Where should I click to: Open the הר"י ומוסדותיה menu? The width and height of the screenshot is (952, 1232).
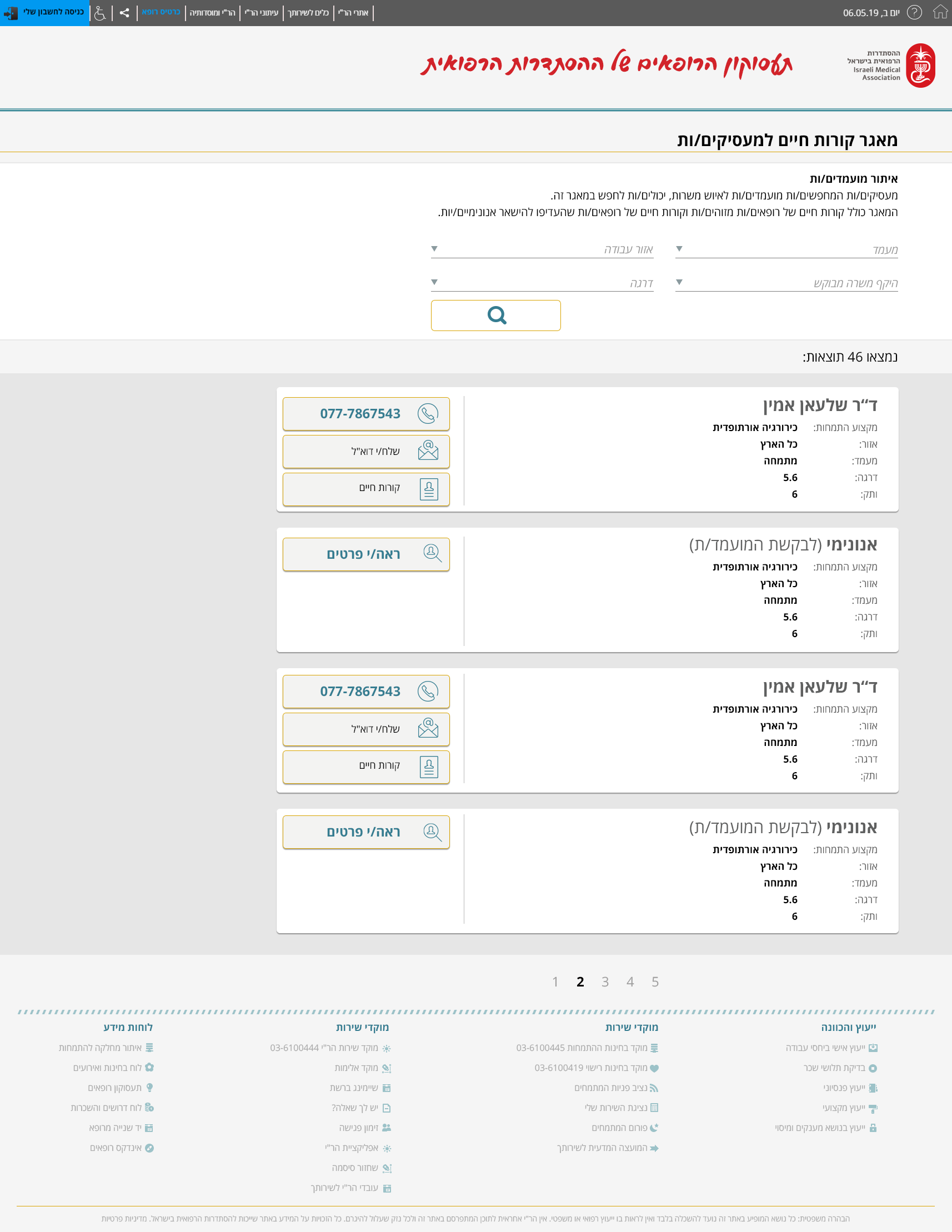click(212, 12)
